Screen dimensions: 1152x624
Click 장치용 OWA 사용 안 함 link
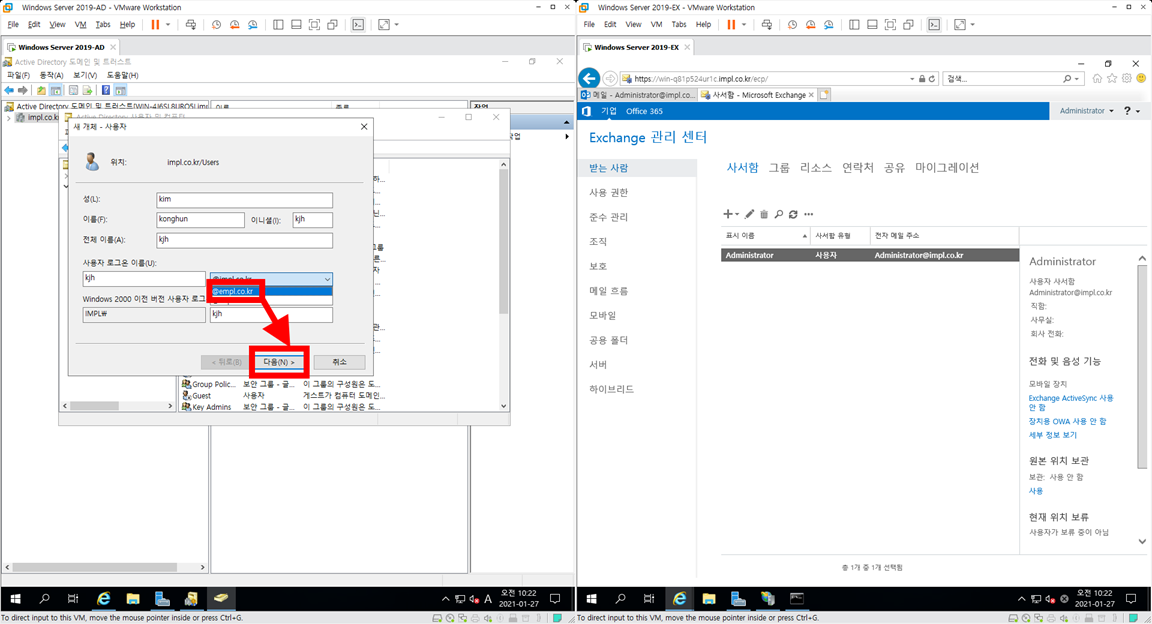[x=1067, y=421]
